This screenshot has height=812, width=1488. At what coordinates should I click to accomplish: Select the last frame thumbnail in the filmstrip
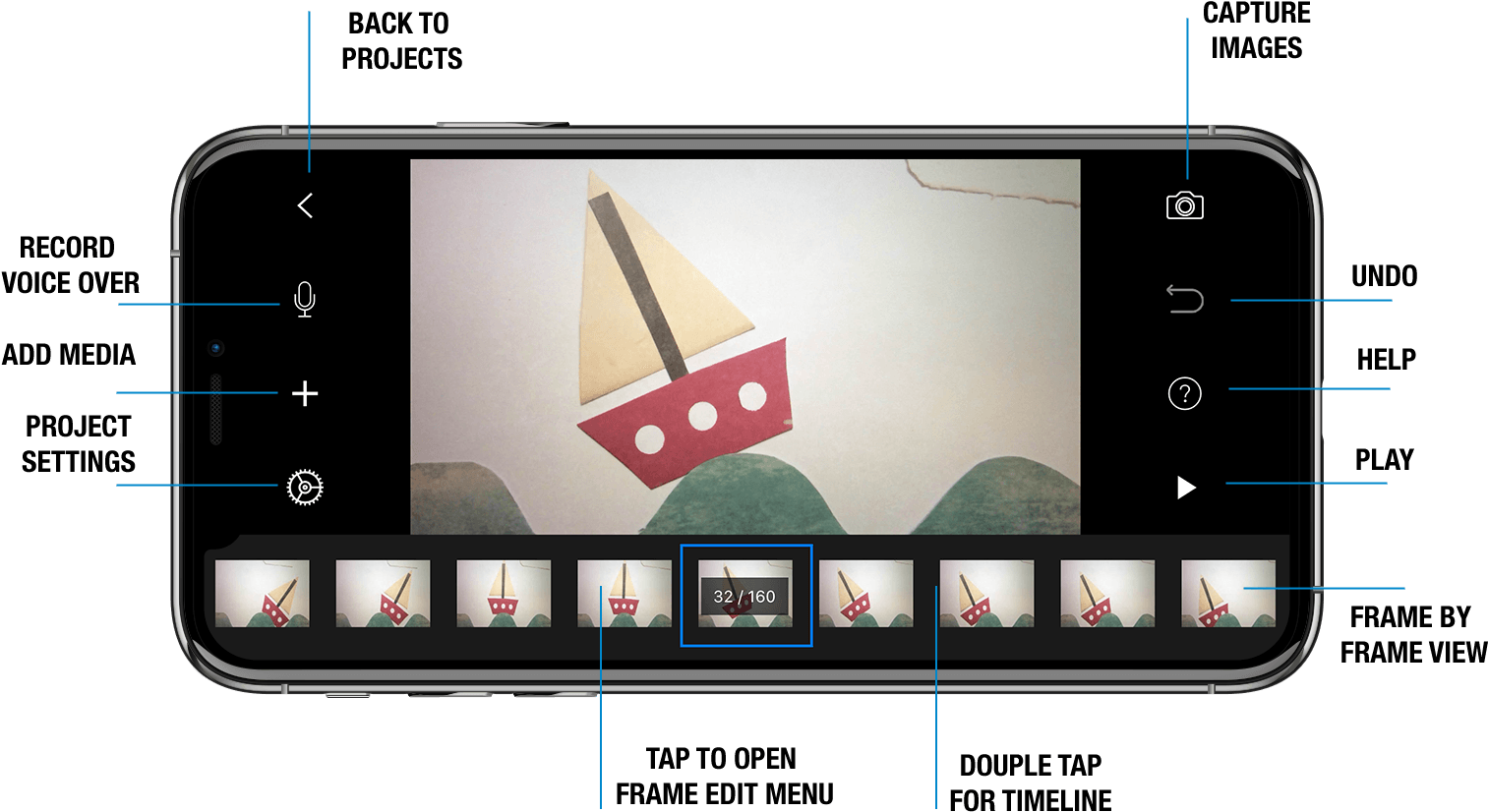[1228, 594]
